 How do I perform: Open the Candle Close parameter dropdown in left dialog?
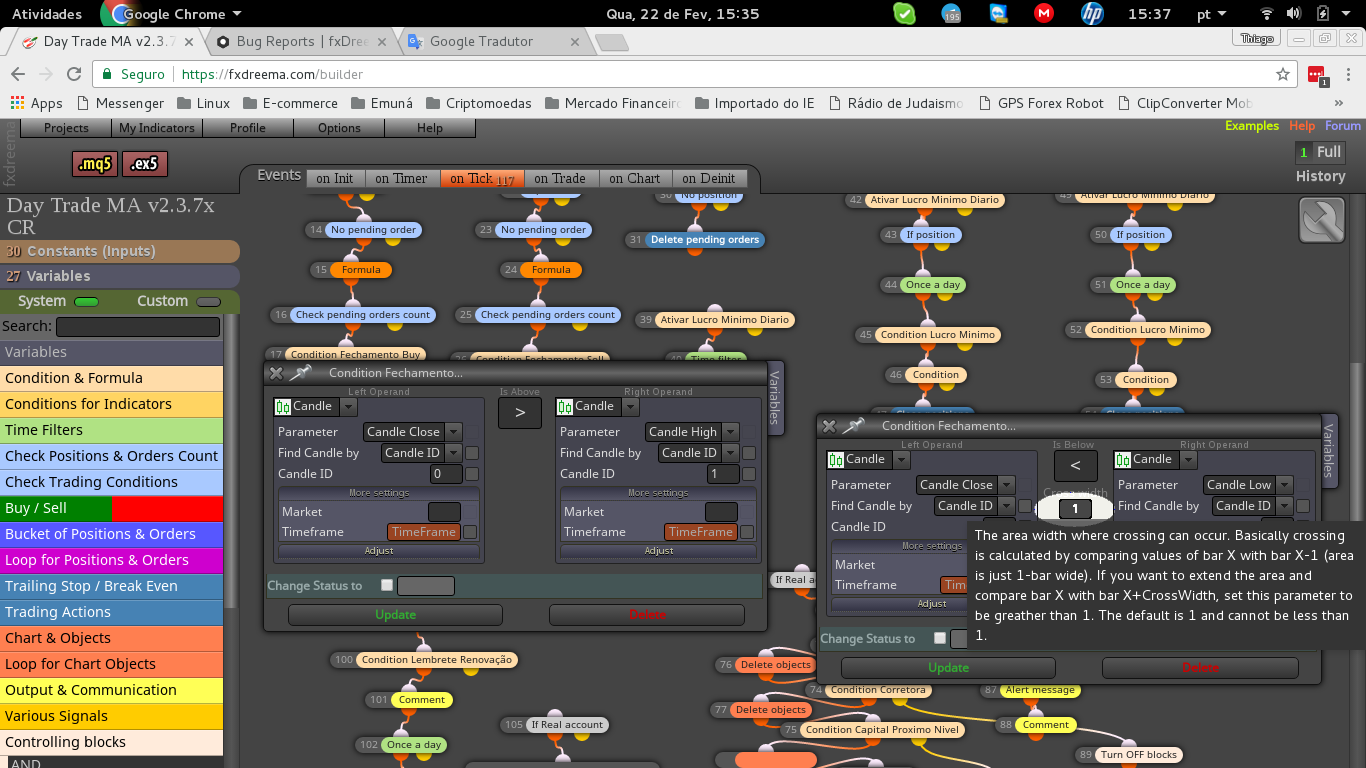click(412, 432)
